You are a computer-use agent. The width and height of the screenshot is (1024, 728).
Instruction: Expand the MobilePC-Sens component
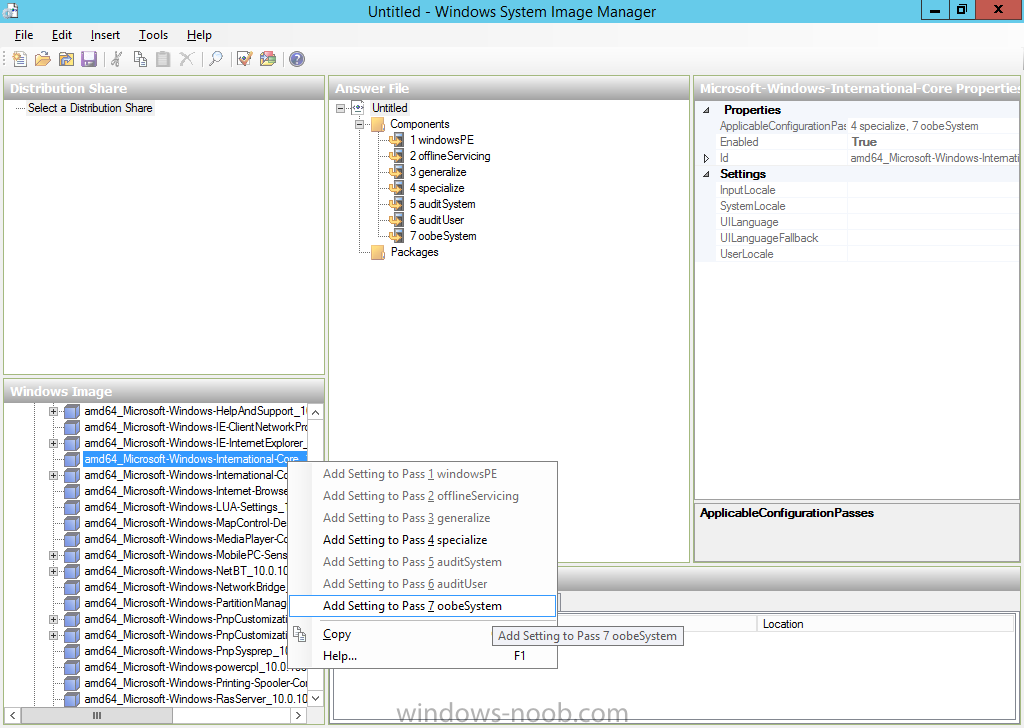click(54, 556)
